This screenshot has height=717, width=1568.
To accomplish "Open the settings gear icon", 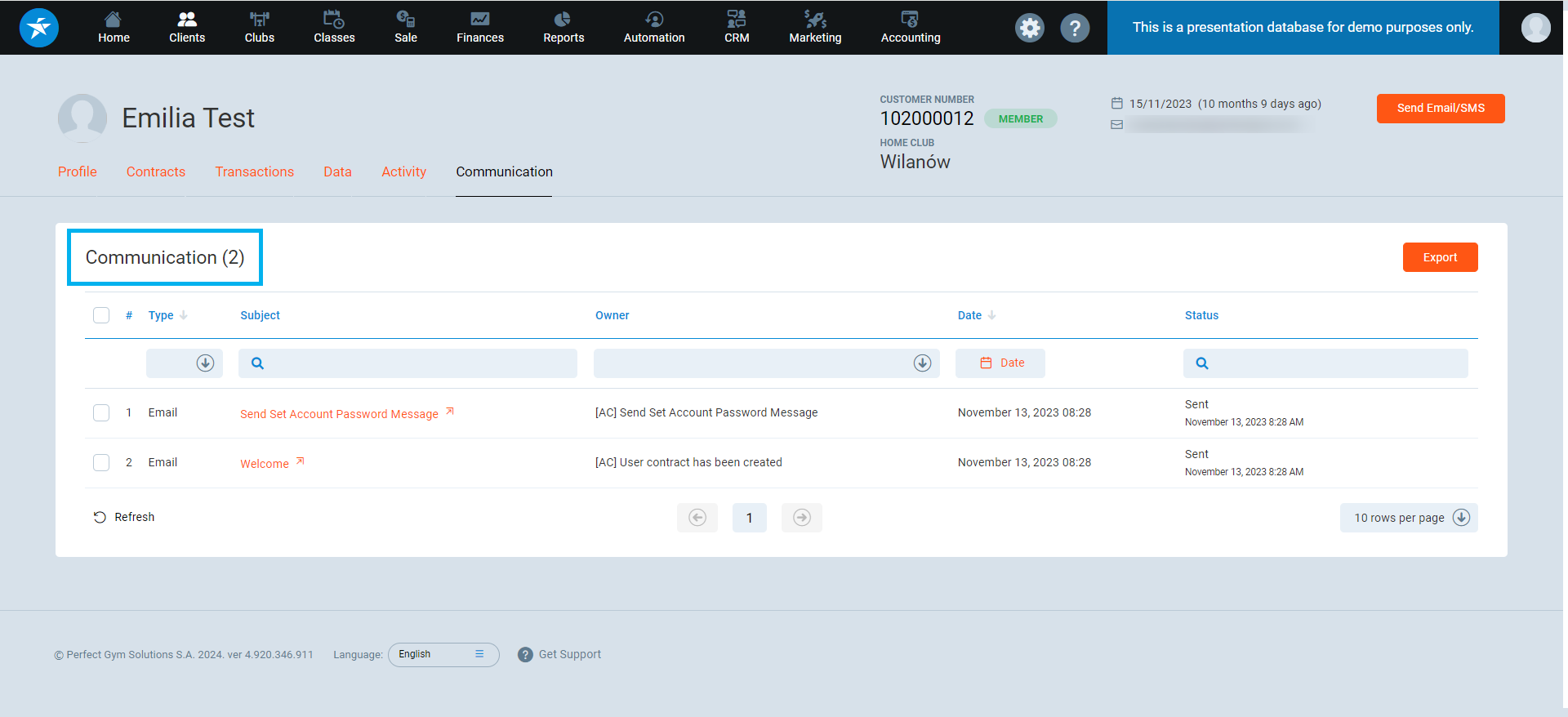I will click(x=1029, y=28).
